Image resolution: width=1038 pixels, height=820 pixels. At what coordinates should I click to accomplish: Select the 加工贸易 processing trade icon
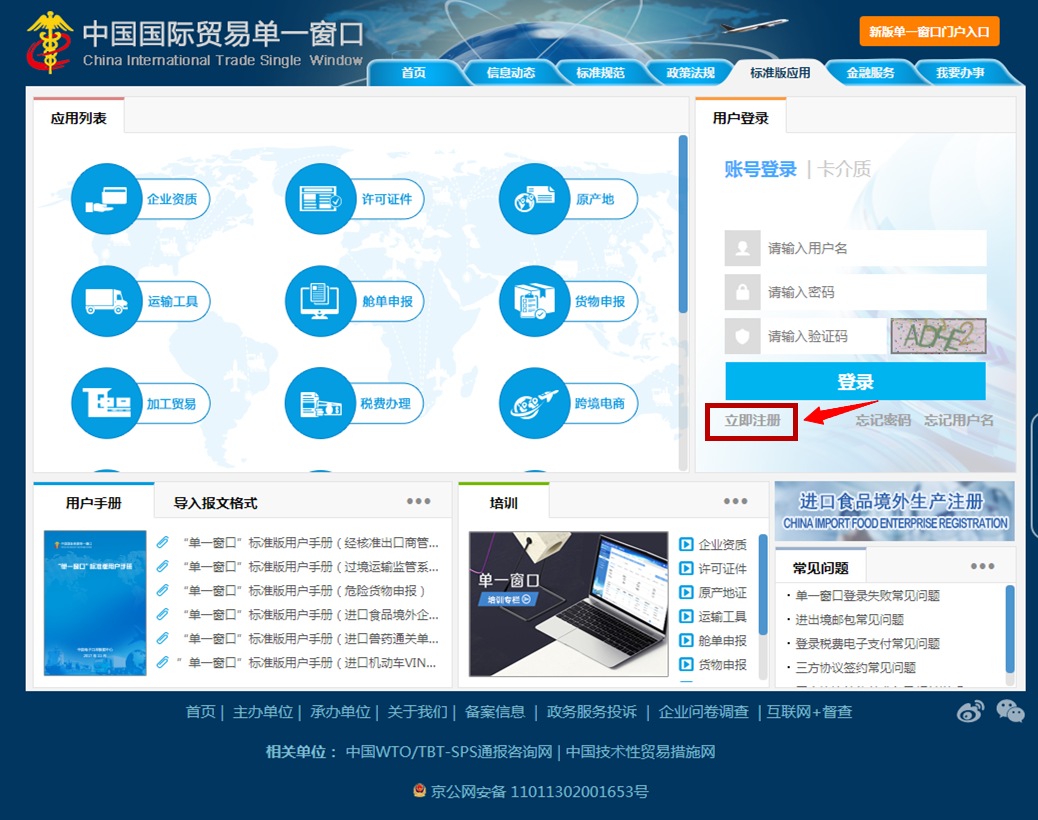[x=107, y=404]
